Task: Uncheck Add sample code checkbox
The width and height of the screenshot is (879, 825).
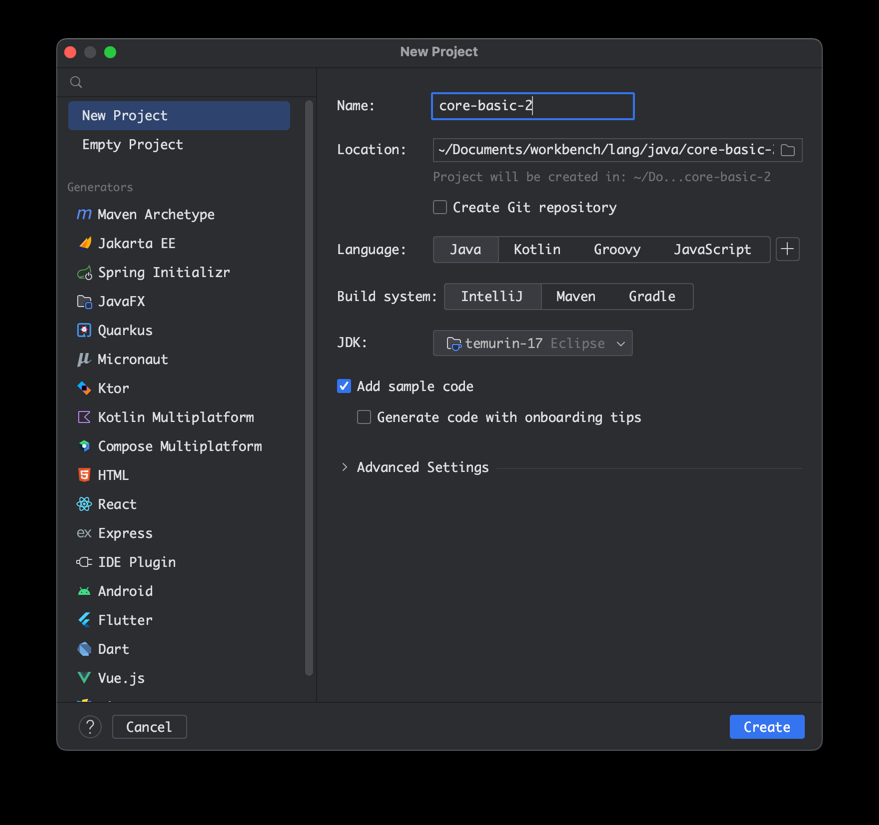Action: (344, 386)
